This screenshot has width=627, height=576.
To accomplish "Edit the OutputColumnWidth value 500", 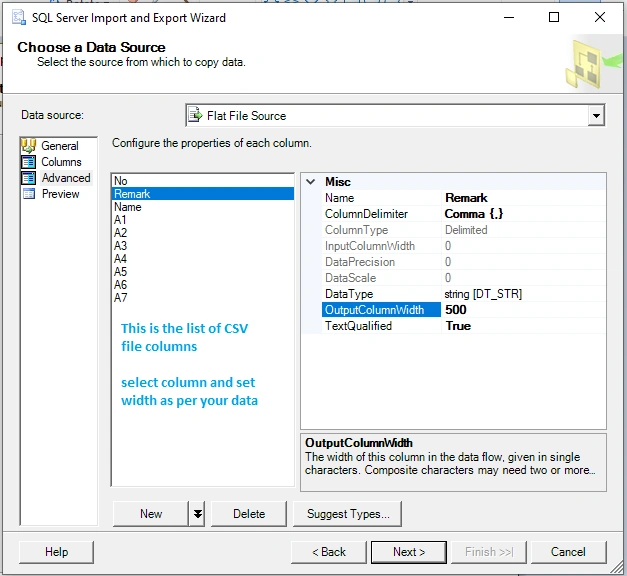I will 523,310.
